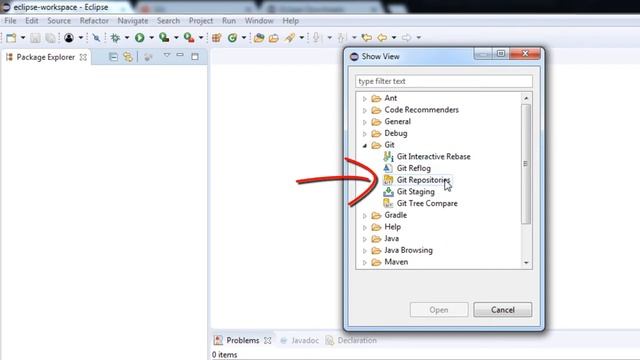Viewport: 640px width, 360px height.
Task: Expand the Java Browsing folder
Action: click(364, 251)
